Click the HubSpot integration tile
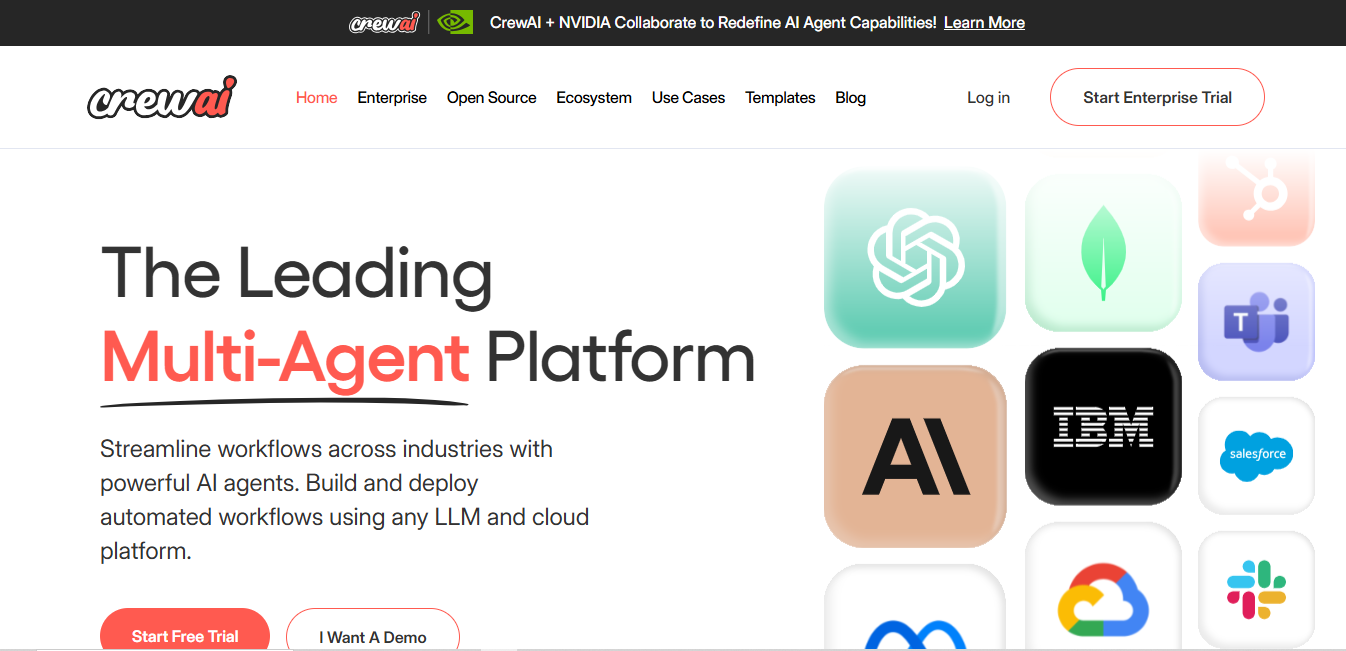The width and height of the screenshot is (1346, 651). pyautogui.click(x=1256, y=199)
